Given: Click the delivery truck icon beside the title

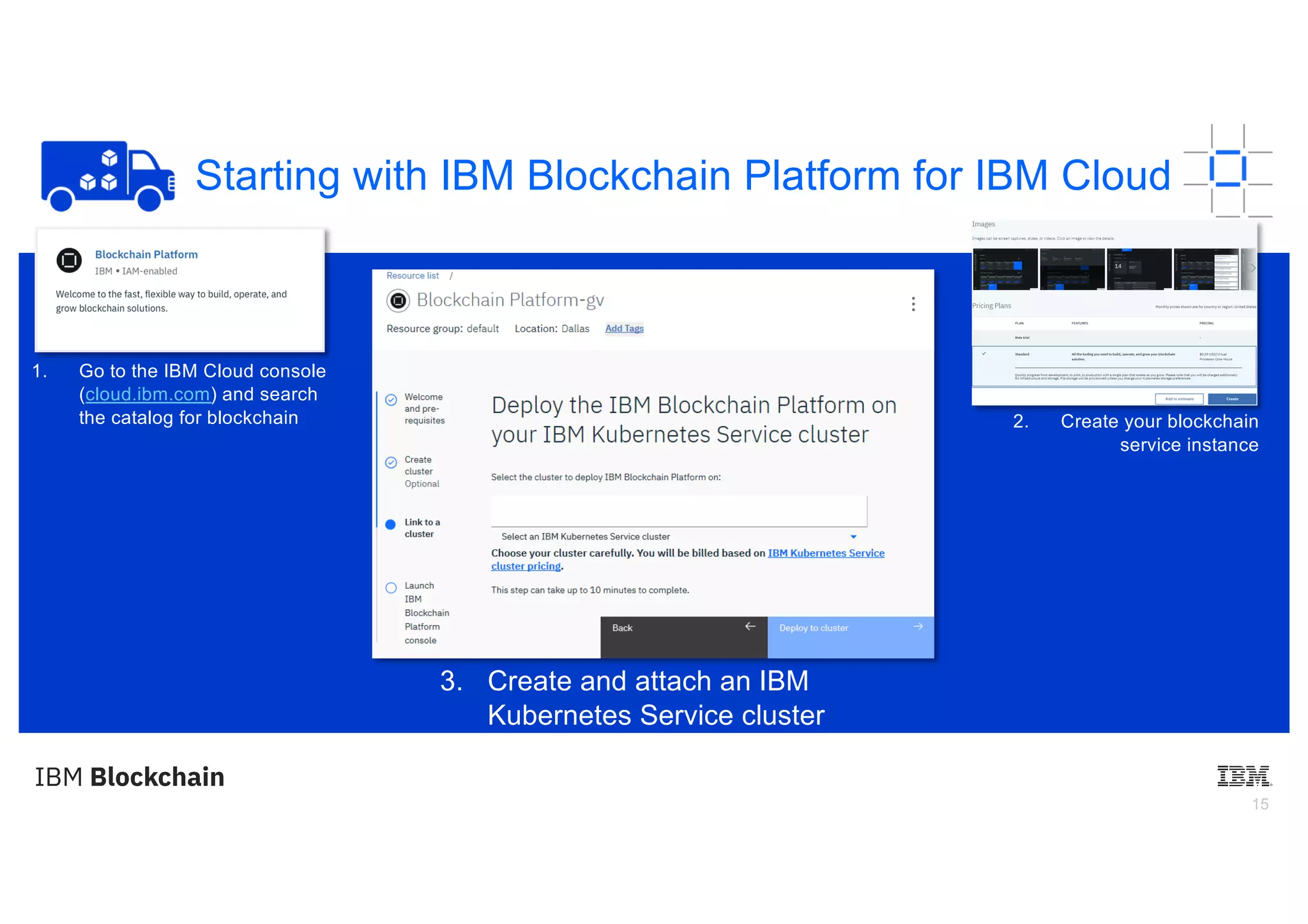Looking at the screenshot, I should point(108,176).
